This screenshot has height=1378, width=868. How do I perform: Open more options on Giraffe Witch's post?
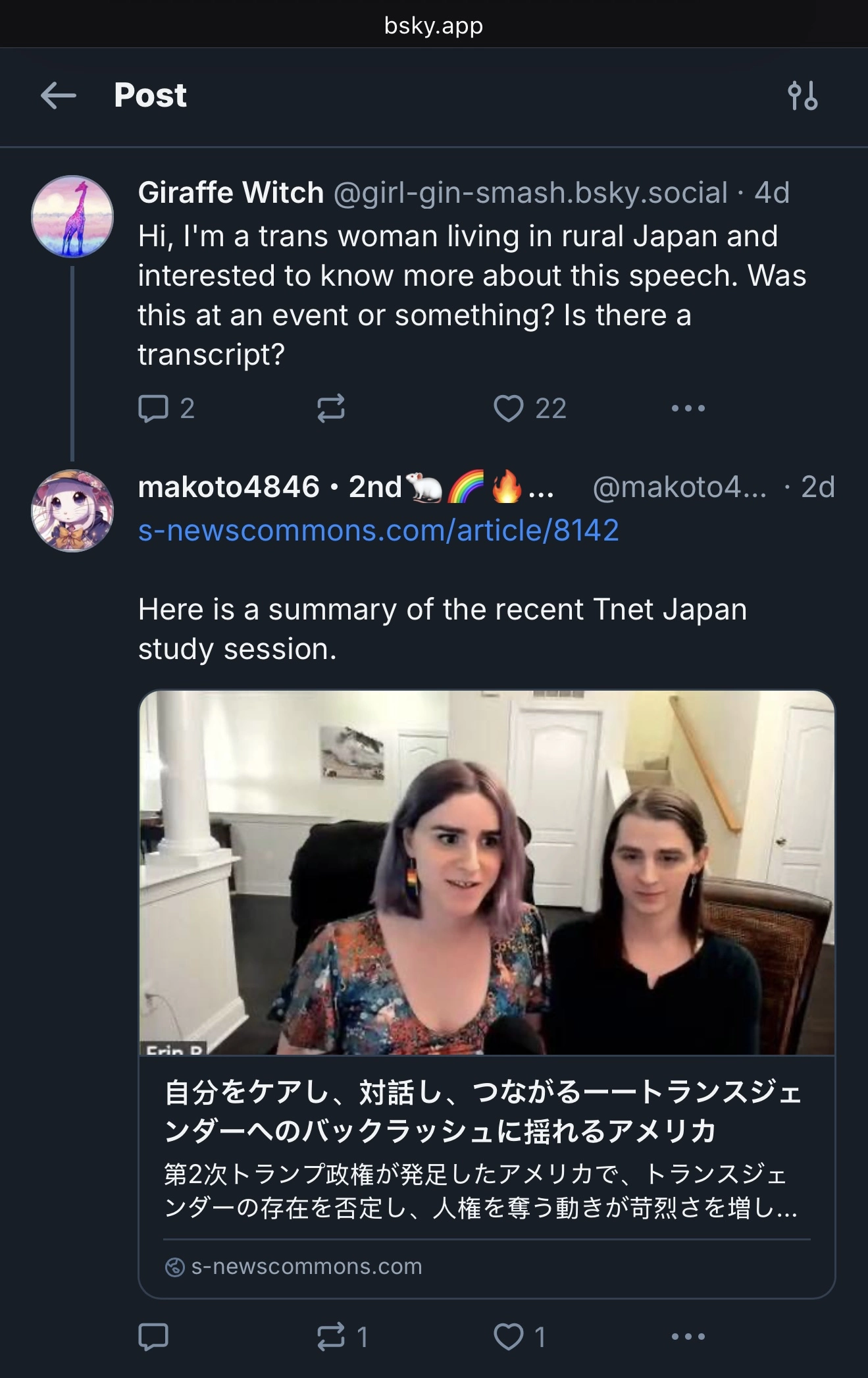pyautogui.click(x=688, y=408)
